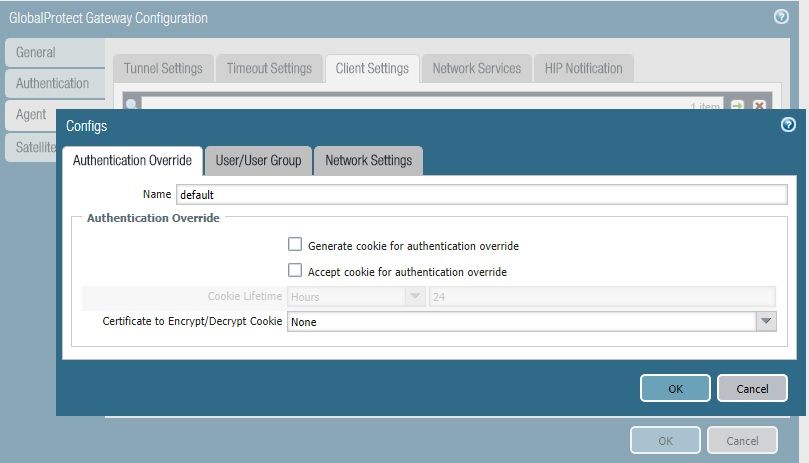Open the Cookie Lifetime Hours dropdown
Image resolution: width=809 pixels, height=463 pixels.
[415, 296]
